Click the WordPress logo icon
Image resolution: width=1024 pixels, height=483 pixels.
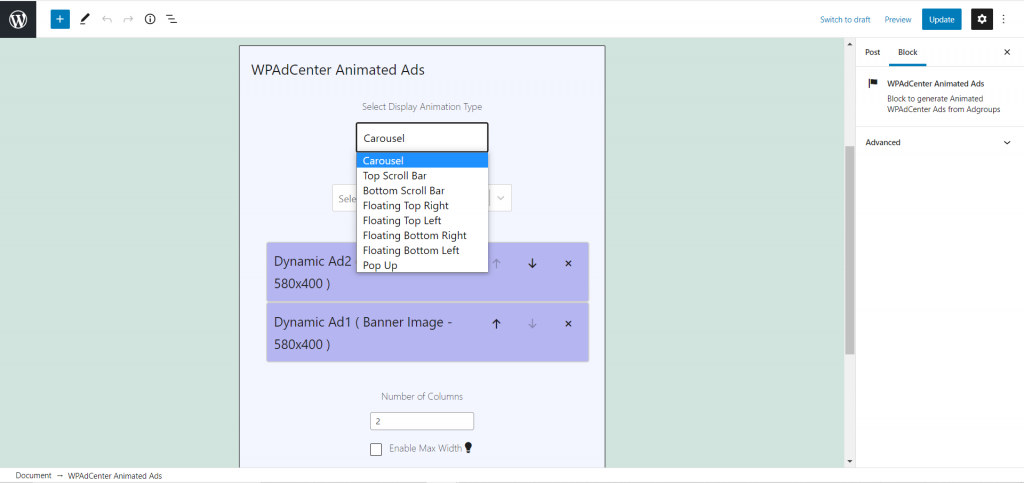click(18, 19)
